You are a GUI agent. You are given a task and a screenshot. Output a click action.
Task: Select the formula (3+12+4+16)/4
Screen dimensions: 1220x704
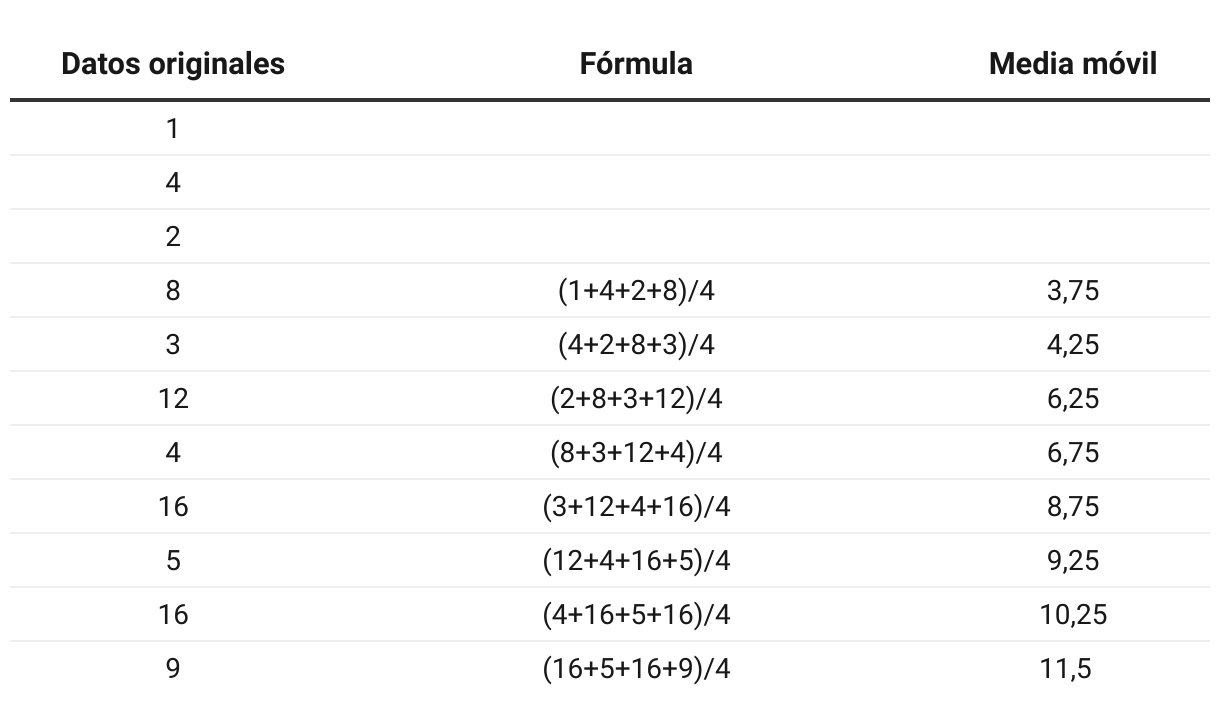[x=636, y=507]
